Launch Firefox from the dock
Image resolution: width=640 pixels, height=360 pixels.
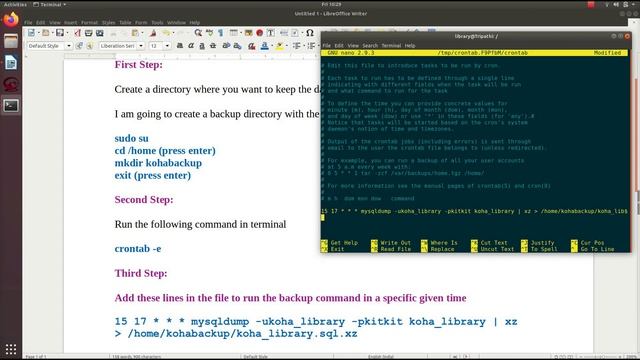click(x=11, y=20)
